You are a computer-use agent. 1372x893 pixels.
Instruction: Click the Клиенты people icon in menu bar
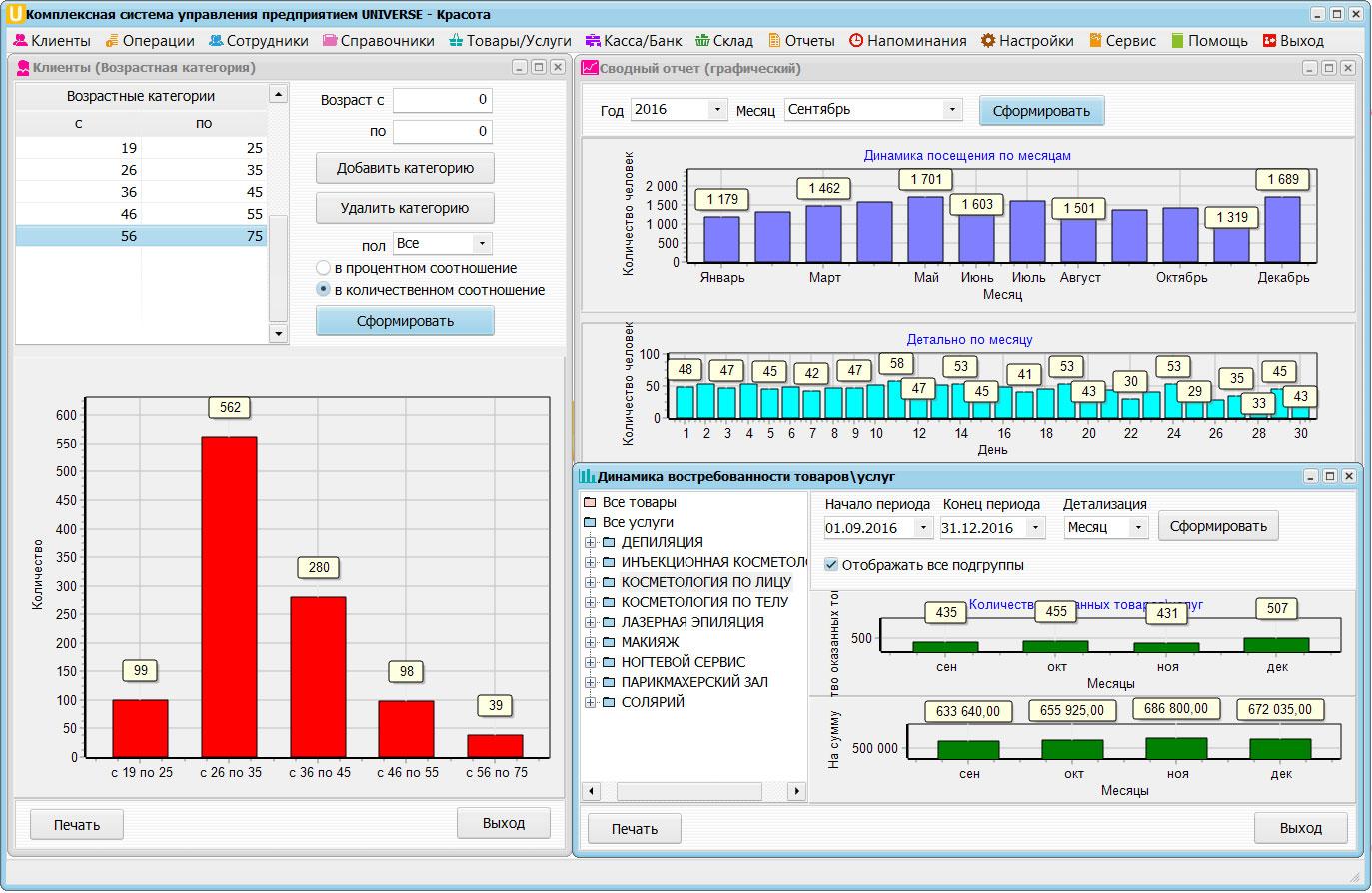pos(20,41)
